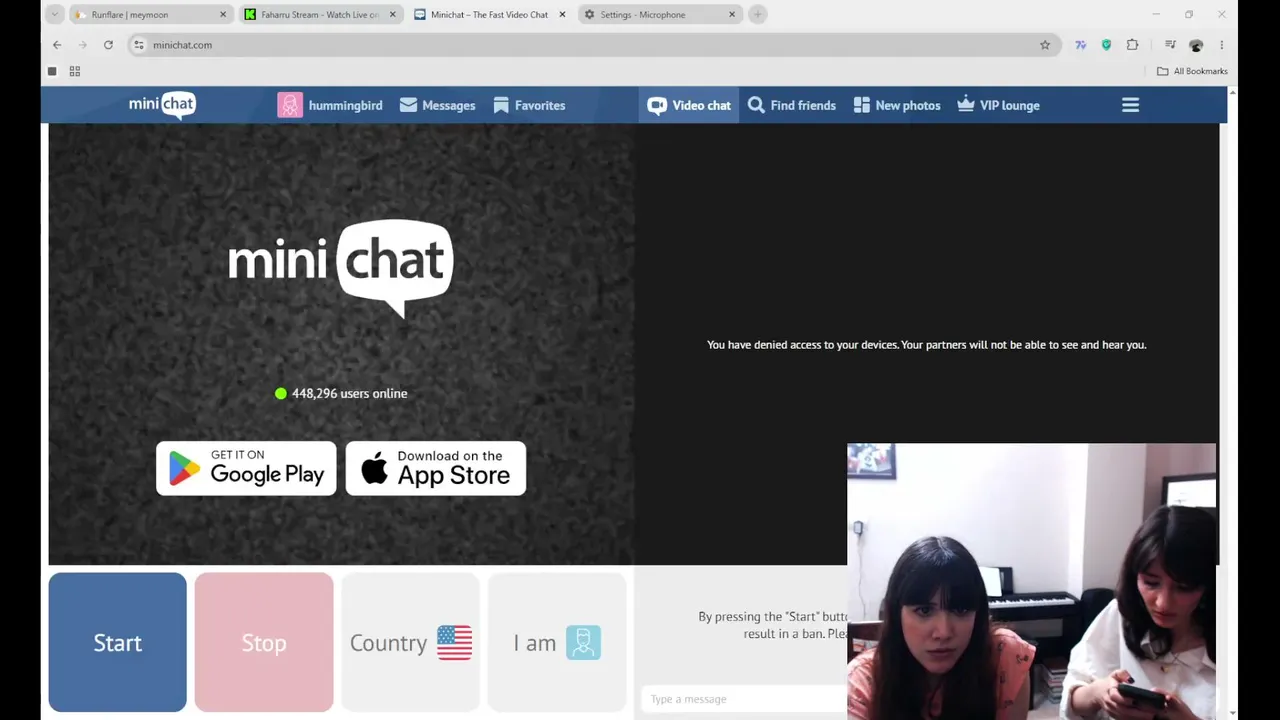Open the Chrome three-dot menu
The image size is (1280, 720).
tap(1221, 45)
